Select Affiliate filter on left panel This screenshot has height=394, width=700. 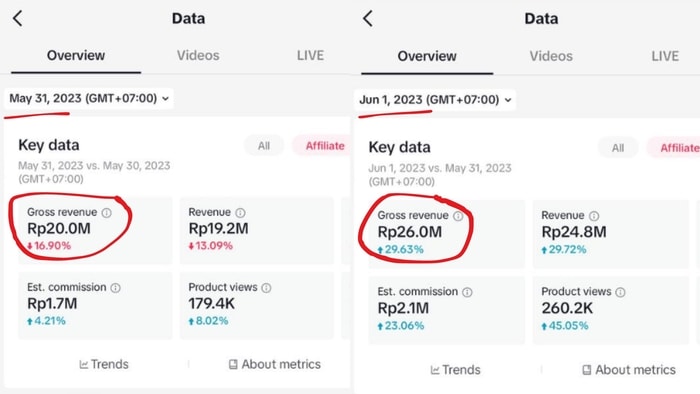[x=322, y=145]
